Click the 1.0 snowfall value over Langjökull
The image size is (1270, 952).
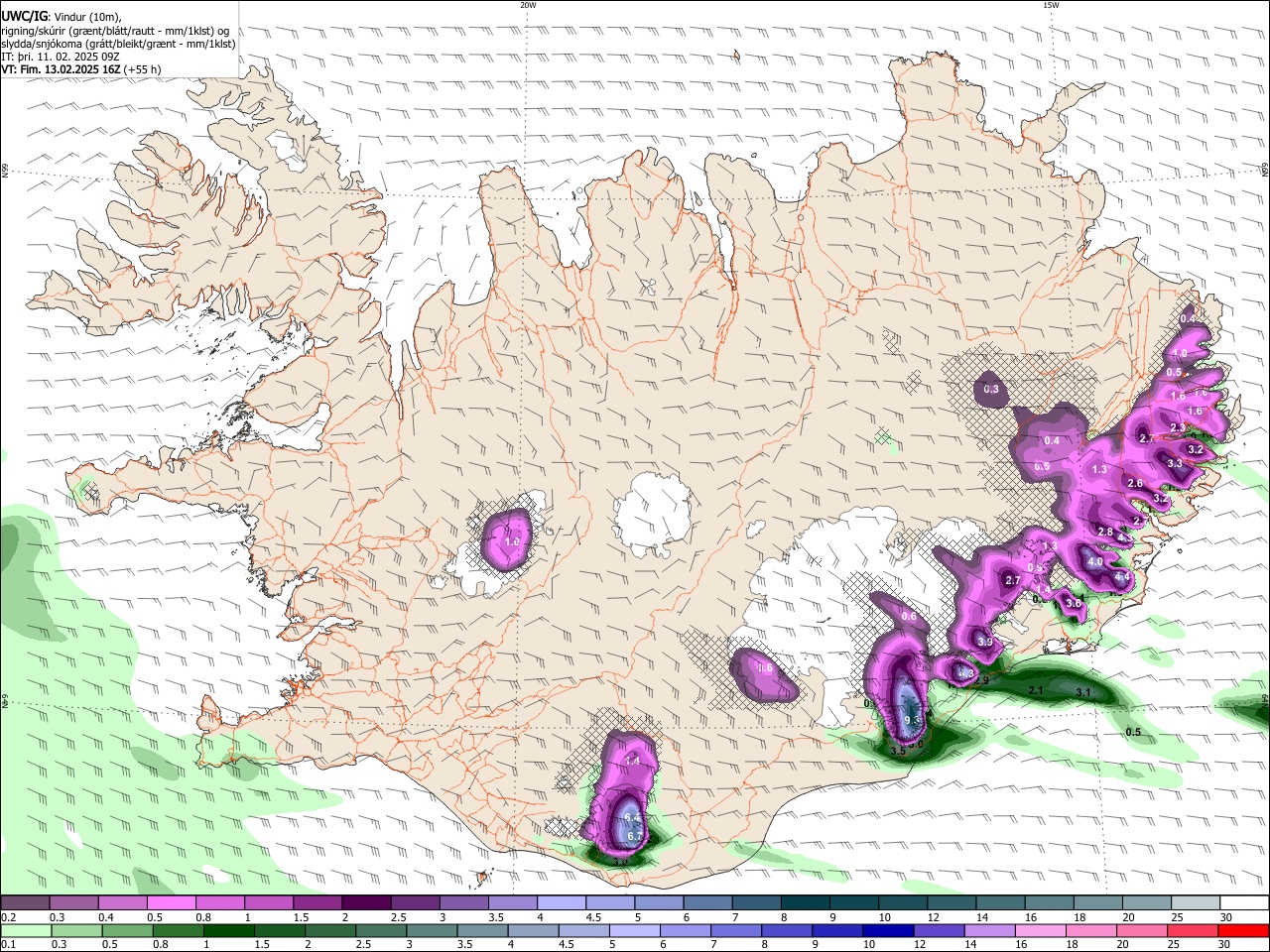point(512,541)
